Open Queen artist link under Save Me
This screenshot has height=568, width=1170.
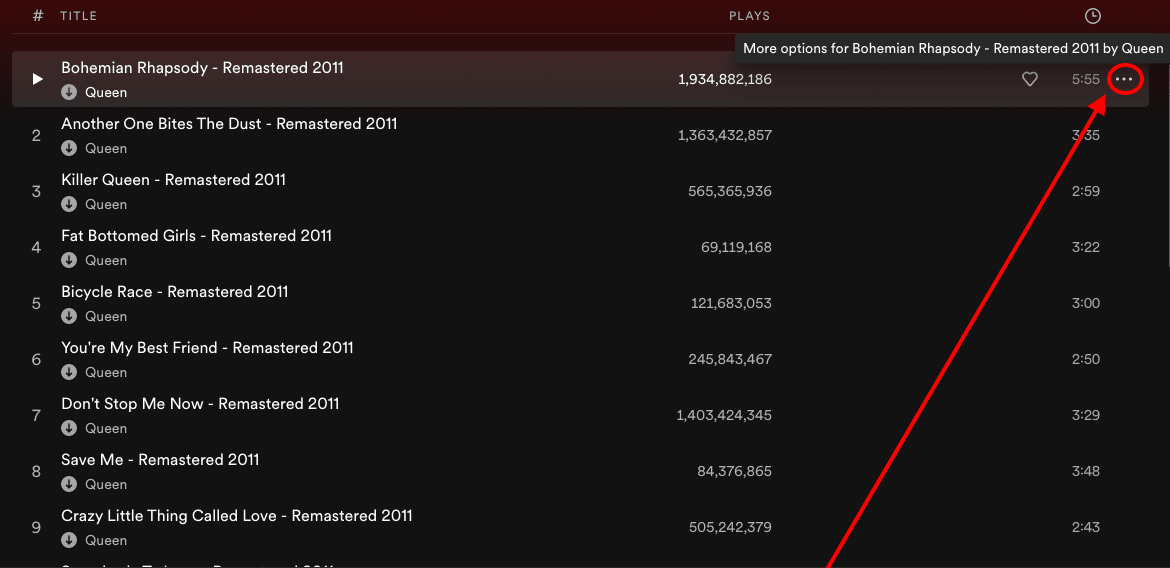coord(106,484)
